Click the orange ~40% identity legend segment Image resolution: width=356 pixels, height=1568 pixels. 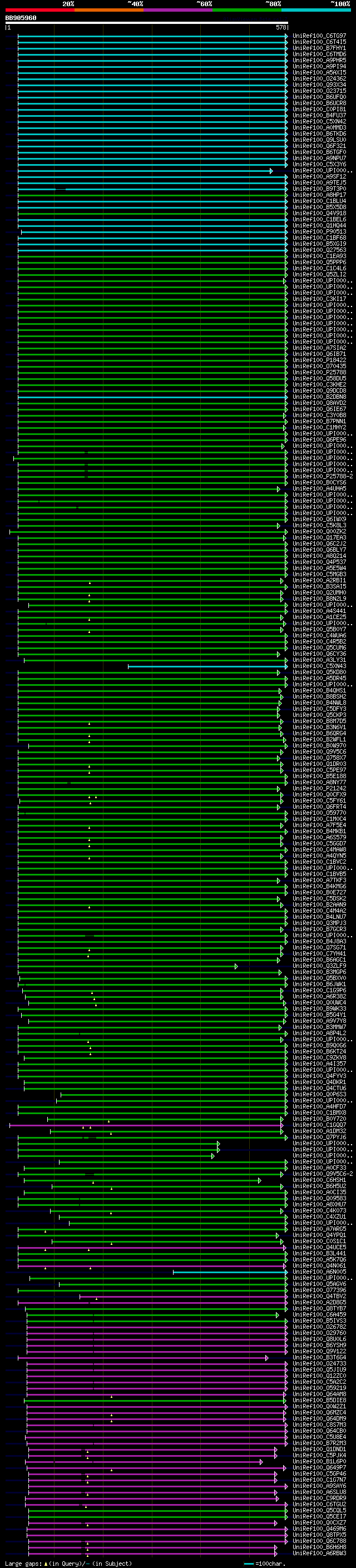109,10
